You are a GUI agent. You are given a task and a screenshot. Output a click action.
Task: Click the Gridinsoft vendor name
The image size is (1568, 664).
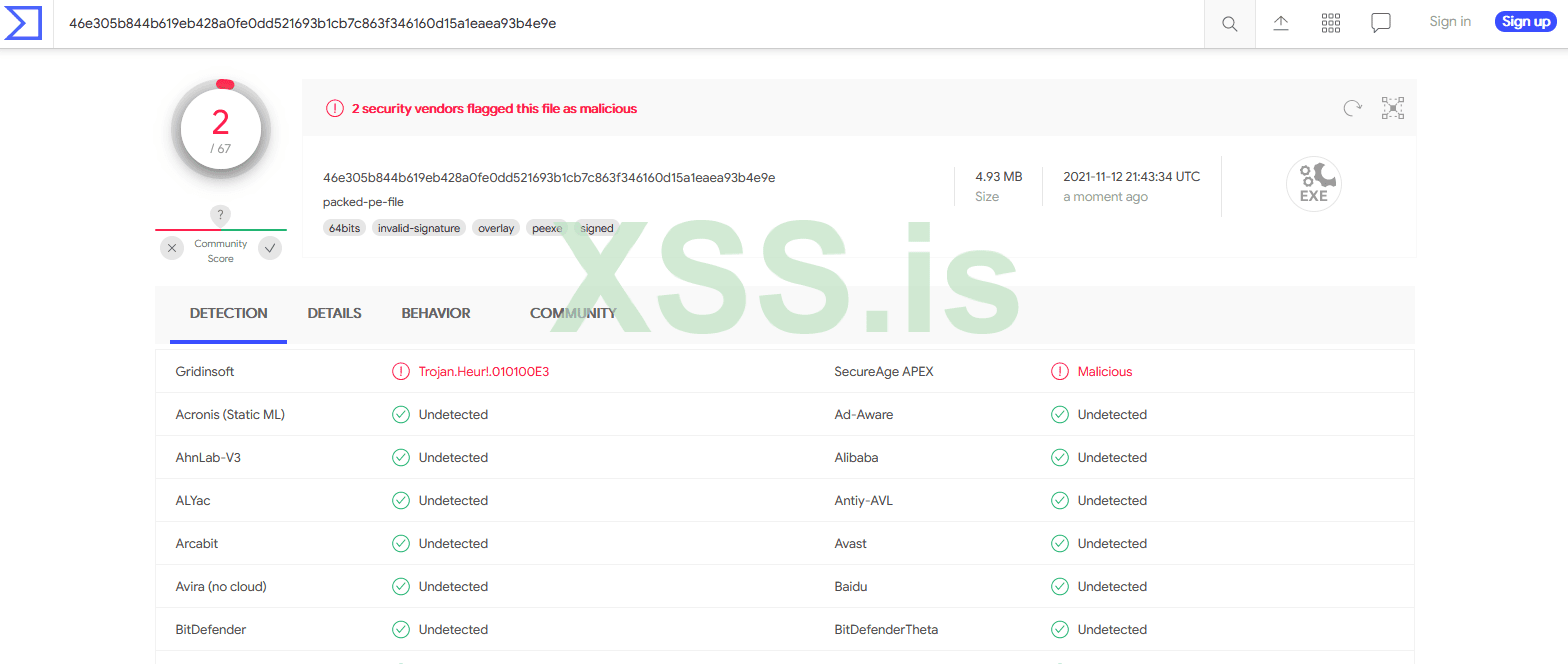tap(205, 371)
